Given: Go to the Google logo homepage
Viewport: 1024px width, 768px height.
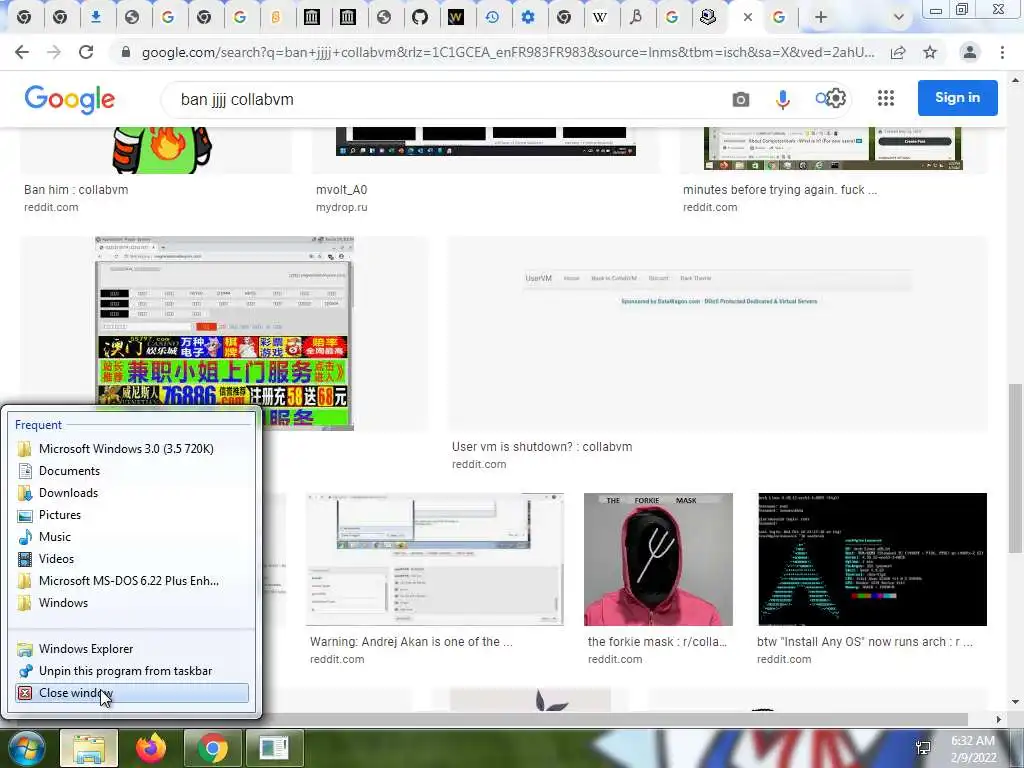Looking at the screenshot, I should (x=70, y=99).
